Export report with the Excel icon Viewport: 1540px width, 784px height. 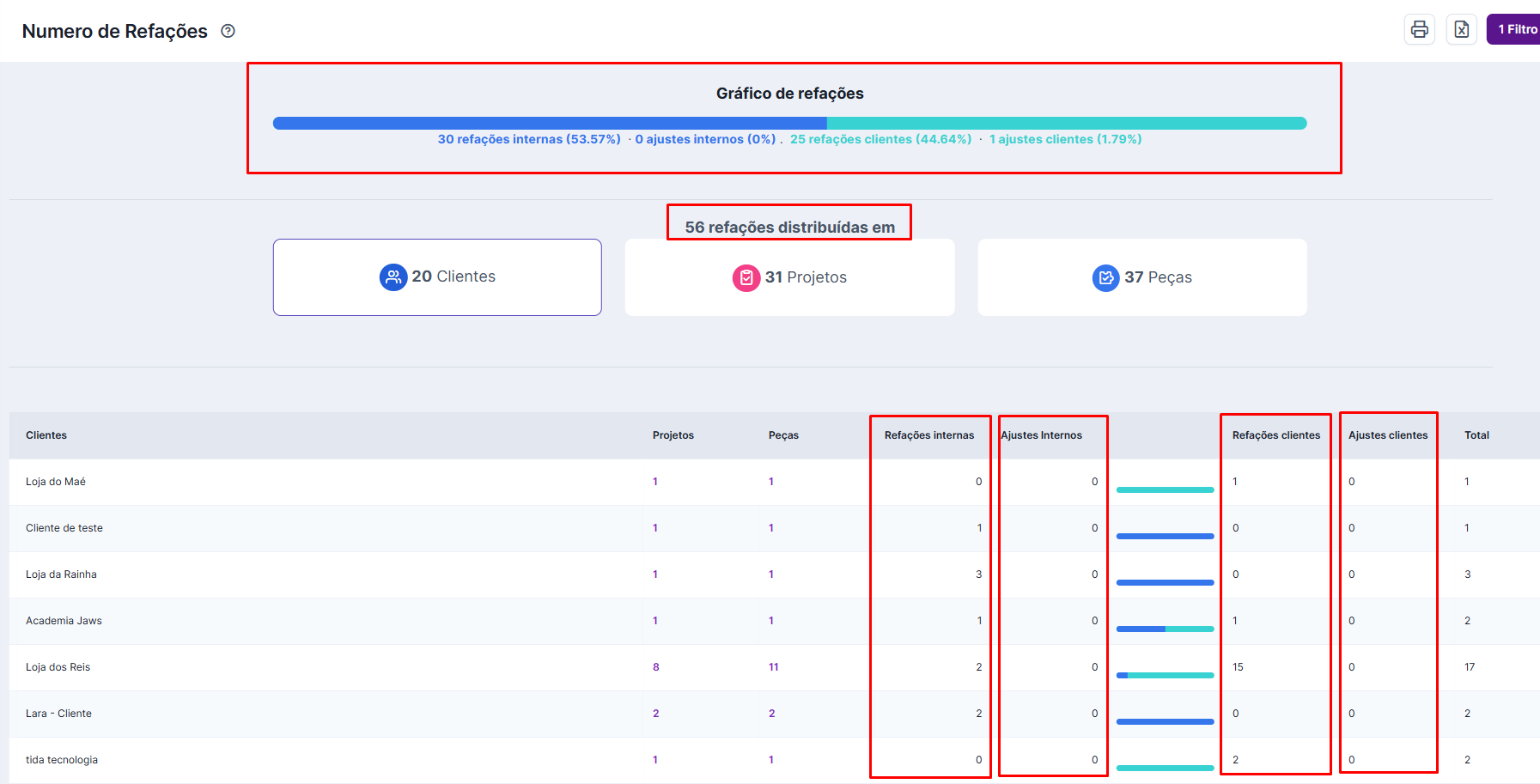pos(1461,29)
